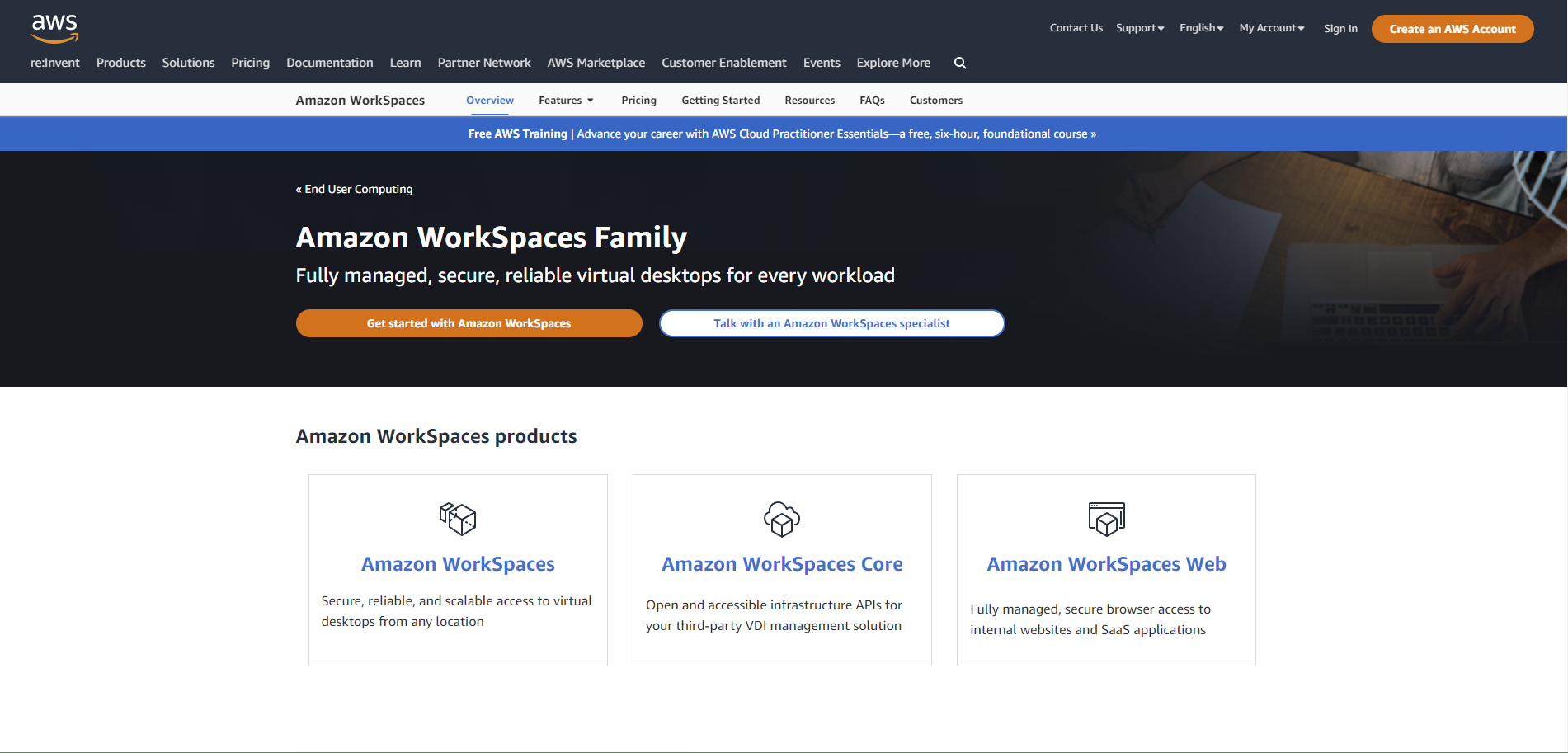The height and width of the screenshot is (753, 1568).
Task: Select the Customers tab
Action: click(x=935, y=100)
